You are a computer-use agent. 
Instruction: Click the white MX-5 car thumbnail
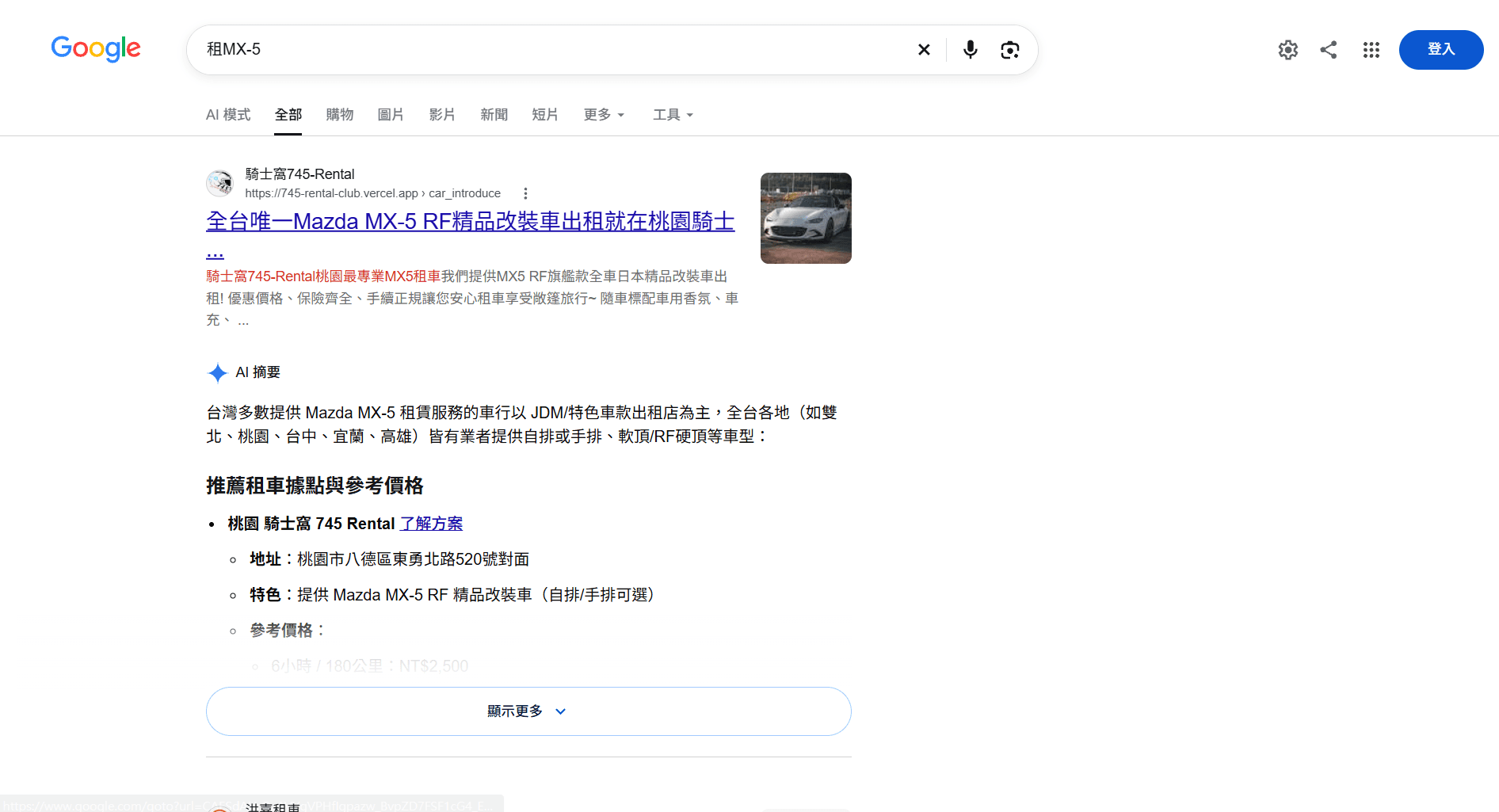click(x=806, y=218)
